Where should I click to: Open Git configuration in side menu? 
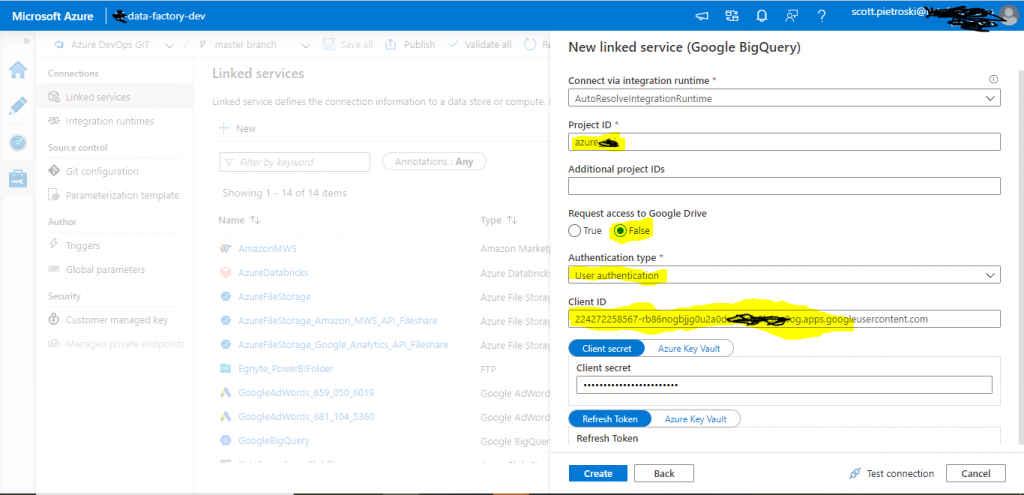point(102,171)
